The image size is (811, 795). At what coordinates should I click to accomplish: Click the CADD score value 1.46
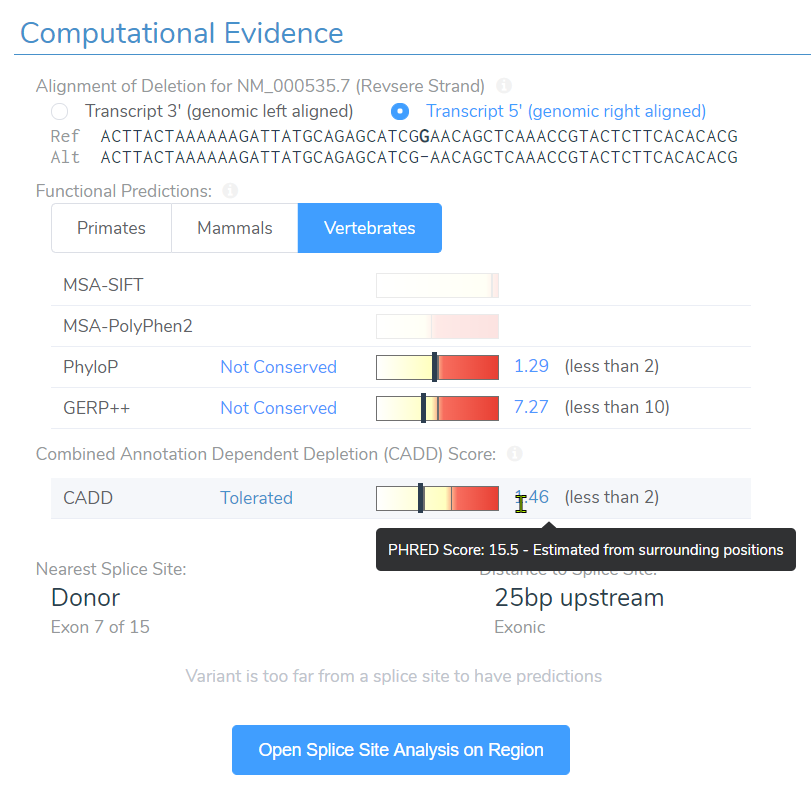pos(532,498)
